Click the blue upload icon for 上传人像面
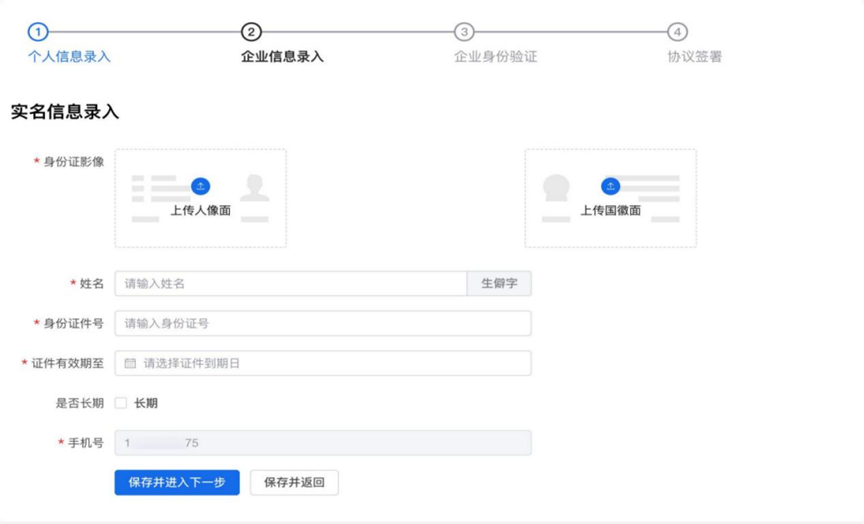The width and height of the screenshot is (864, 524). (200, 187)
